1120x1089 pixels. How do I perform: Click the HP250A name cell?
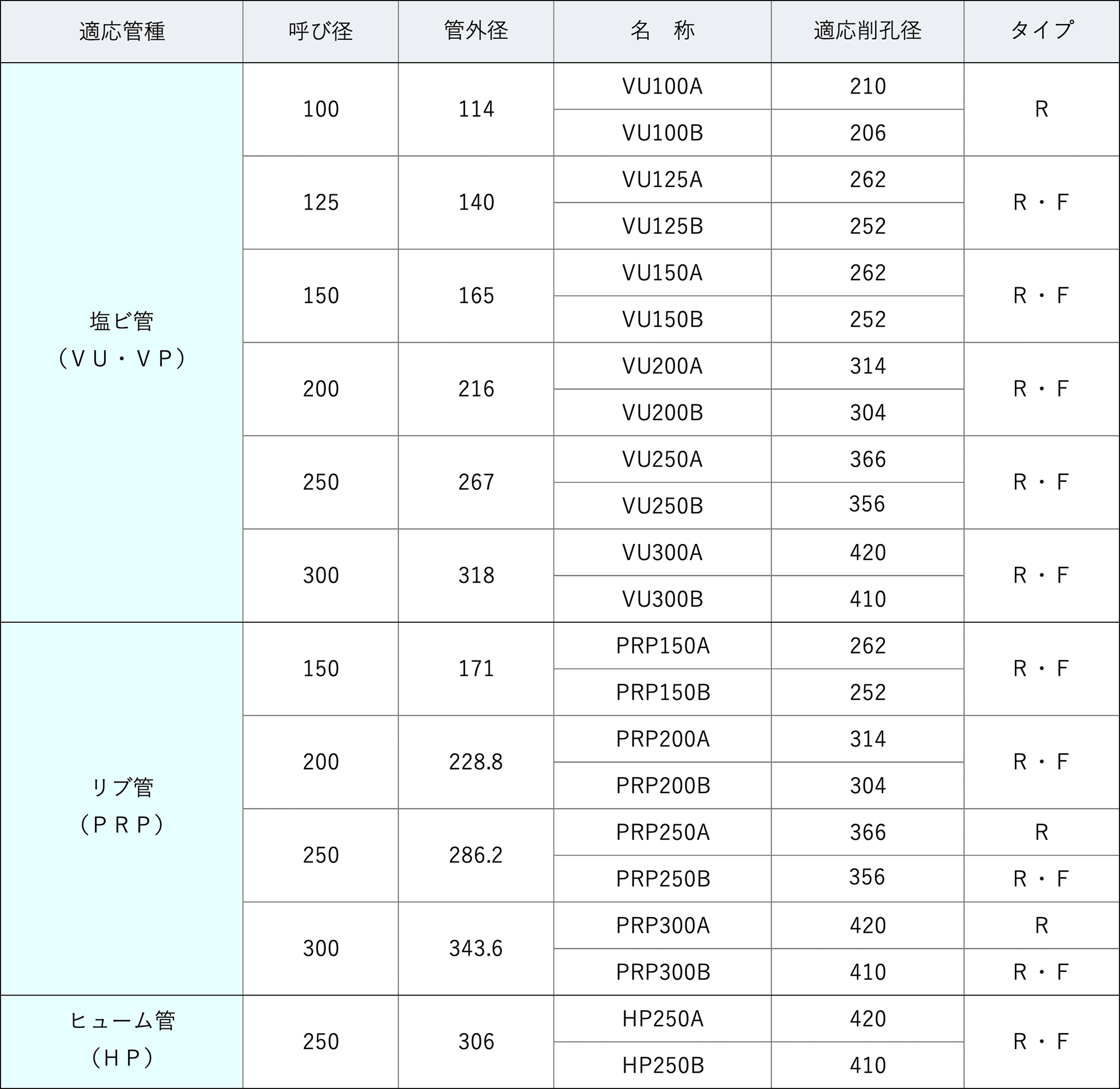point(662,1018)
